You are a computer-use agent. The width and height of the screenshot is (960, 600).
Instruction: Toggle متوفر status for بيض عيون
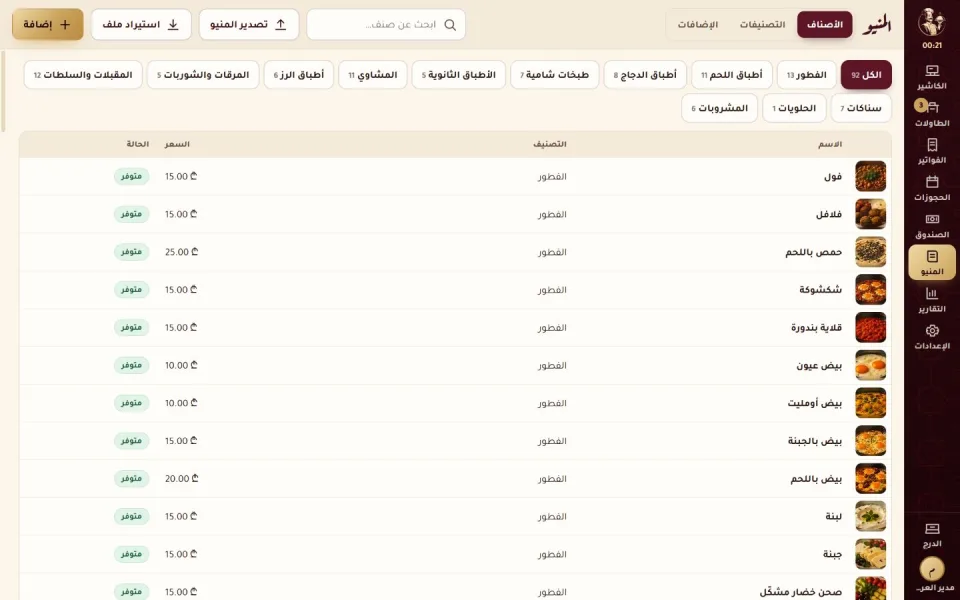click(132, 366)
